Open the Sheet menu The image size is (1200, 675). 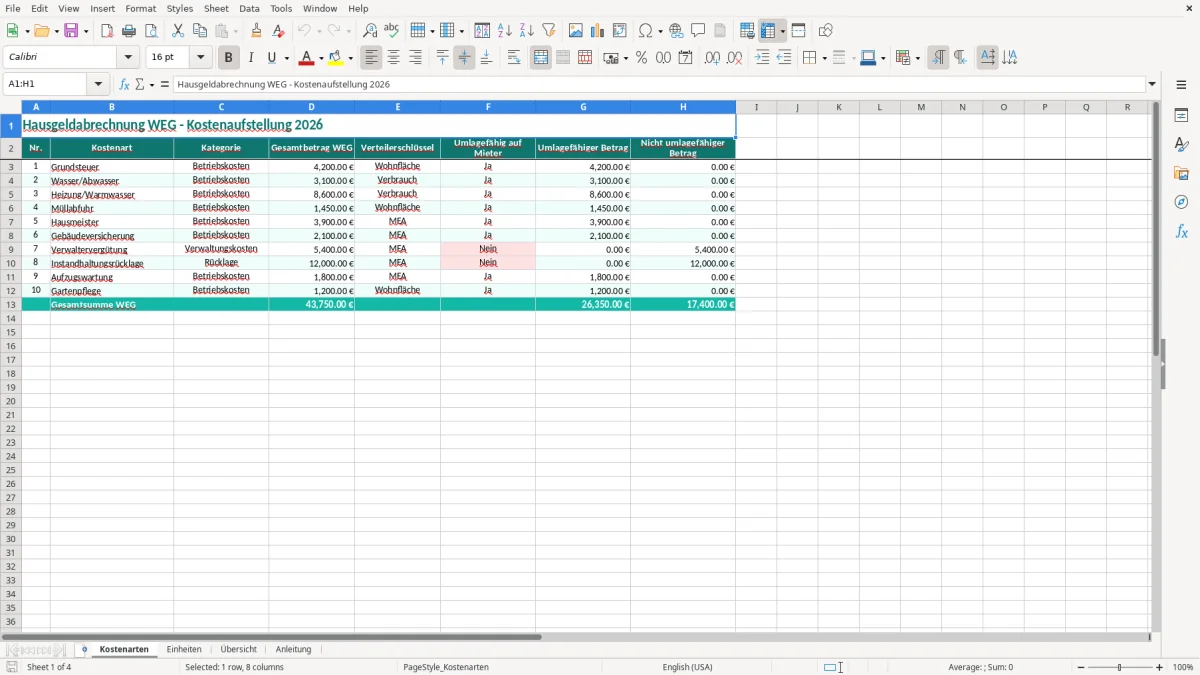click(216, 8)
